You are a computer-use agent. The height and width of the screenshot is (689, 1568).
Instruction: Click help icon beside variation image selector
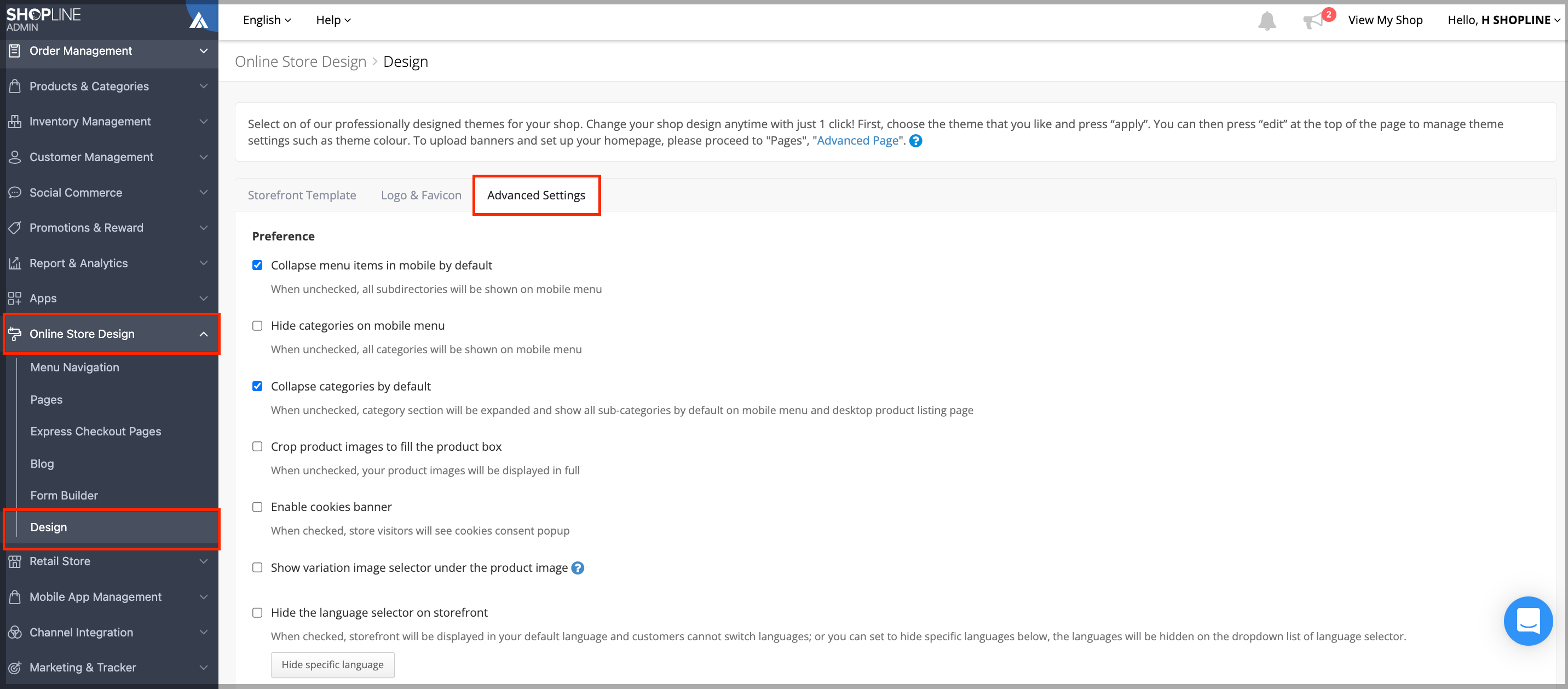pos(578,568)
